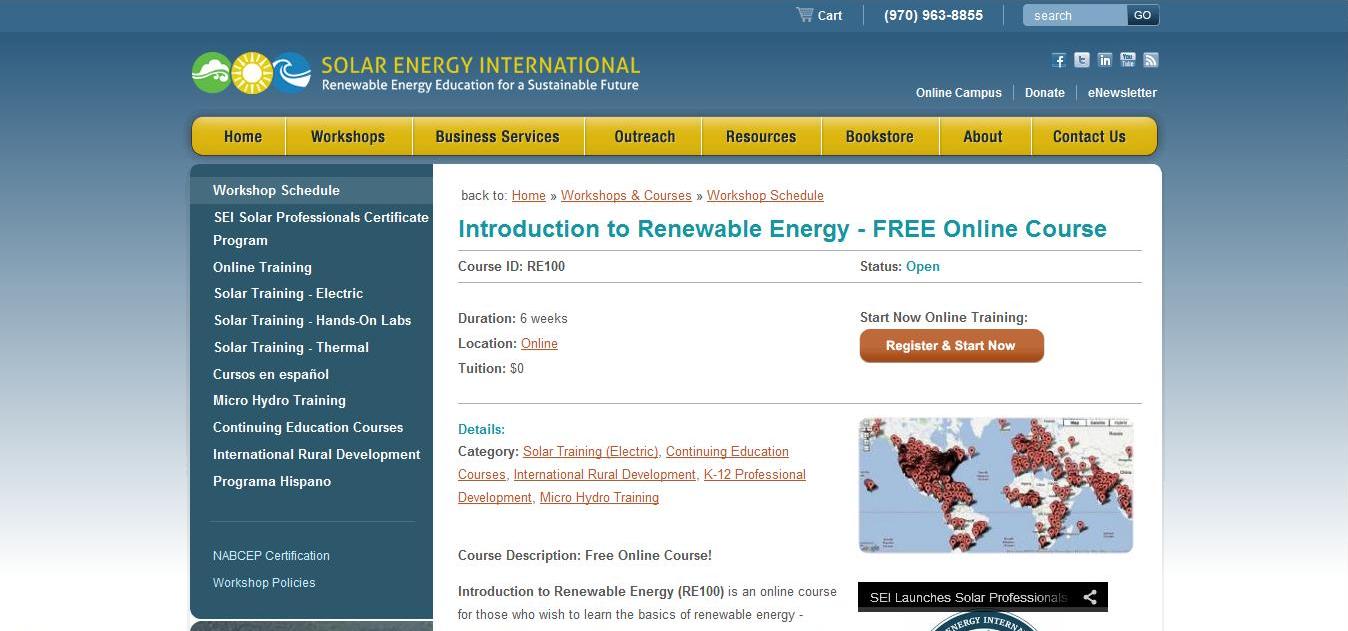Click the Solar Energy International logo
The image size is (1348, 631).
[x=416, y=73]
